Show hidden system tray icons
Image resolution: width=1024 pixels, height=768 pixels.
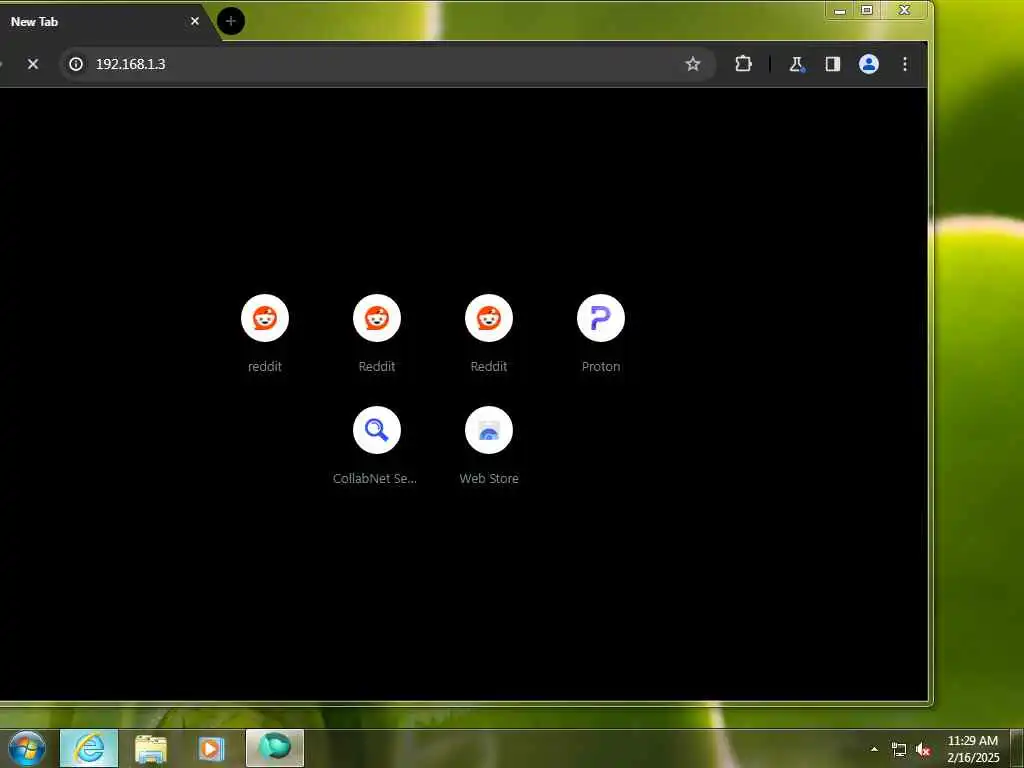click(x=874, y=749)
